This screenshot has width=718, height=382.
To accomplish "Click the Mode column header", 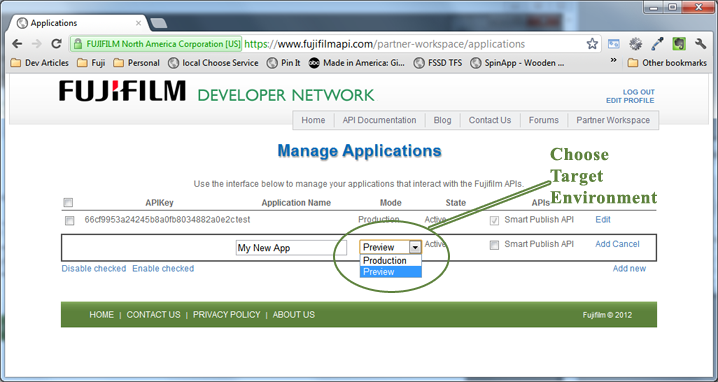I will coord(391,202).
